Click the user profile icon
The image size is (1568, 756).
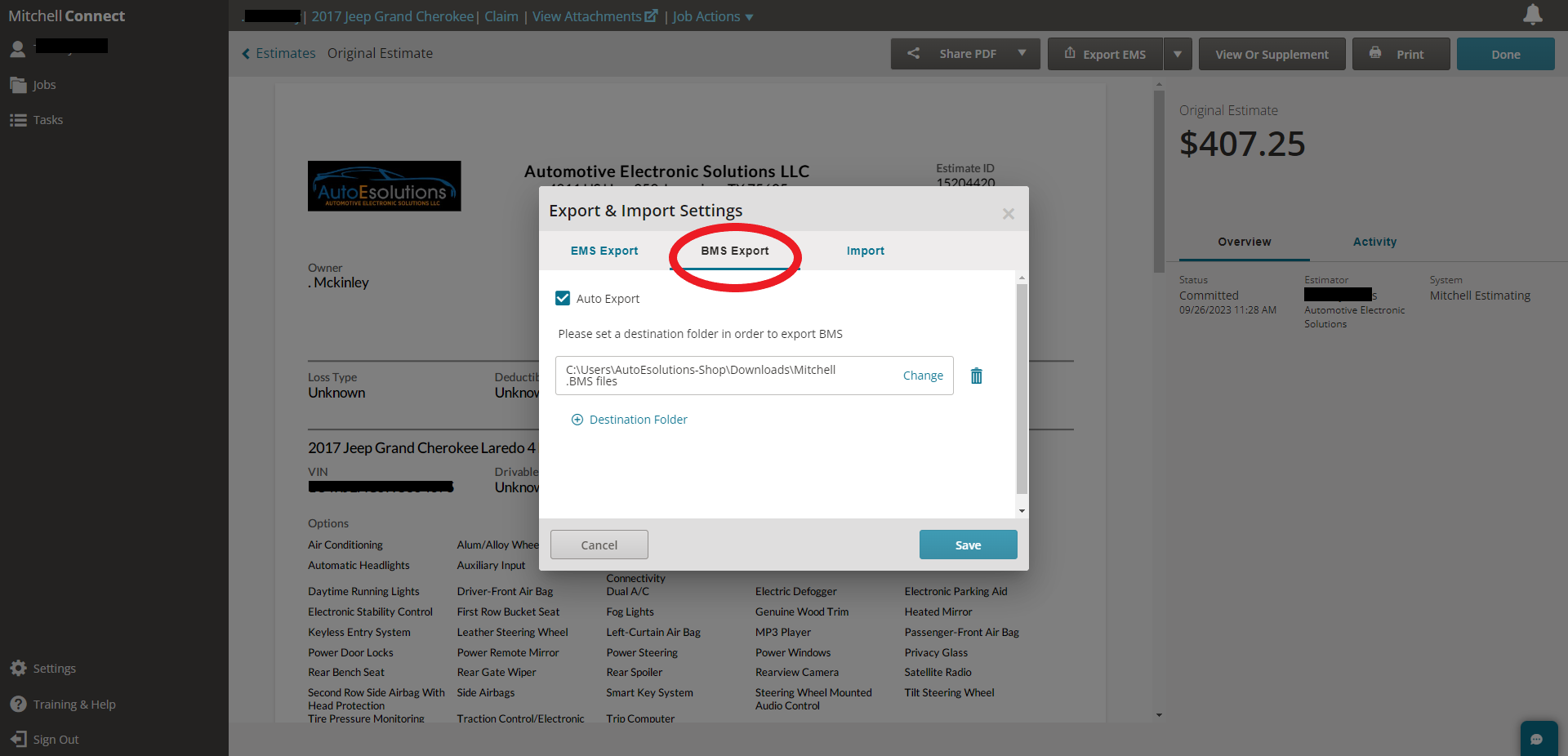(x=17, y=49)
